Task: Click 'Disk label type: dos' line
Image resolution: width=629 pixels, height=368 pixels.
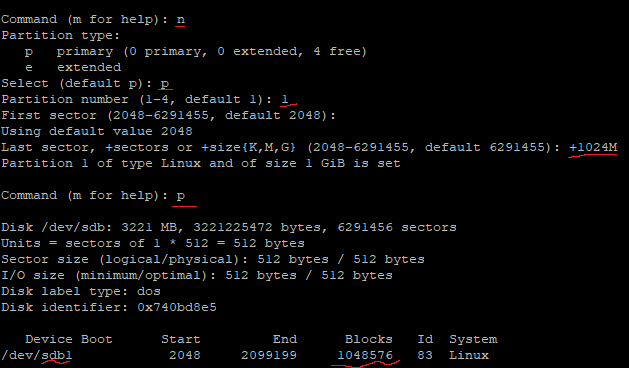Action: 81,291
